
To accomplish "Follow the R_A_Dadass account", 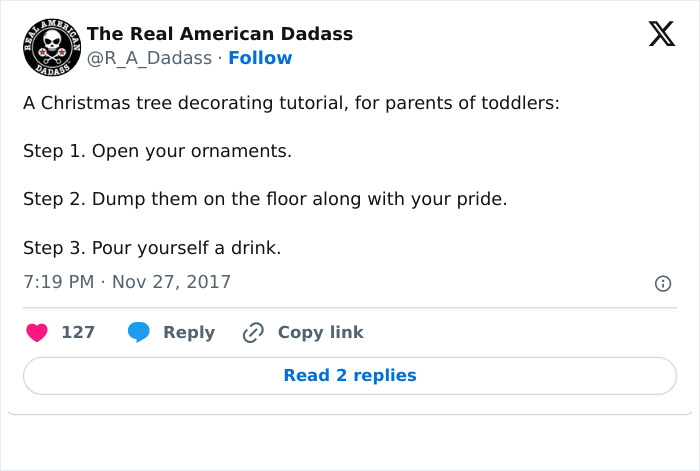I will [260, 58].
